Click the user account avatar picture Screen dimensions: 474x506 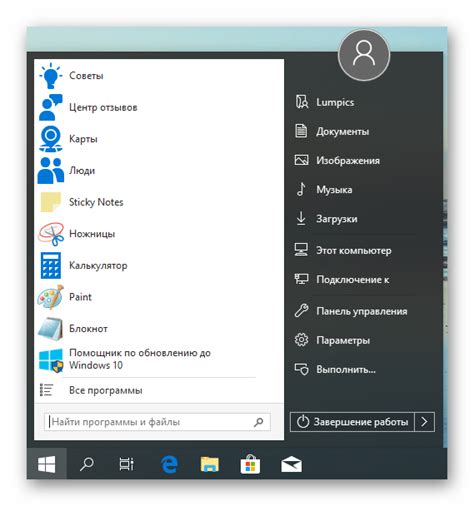point(364,55)
